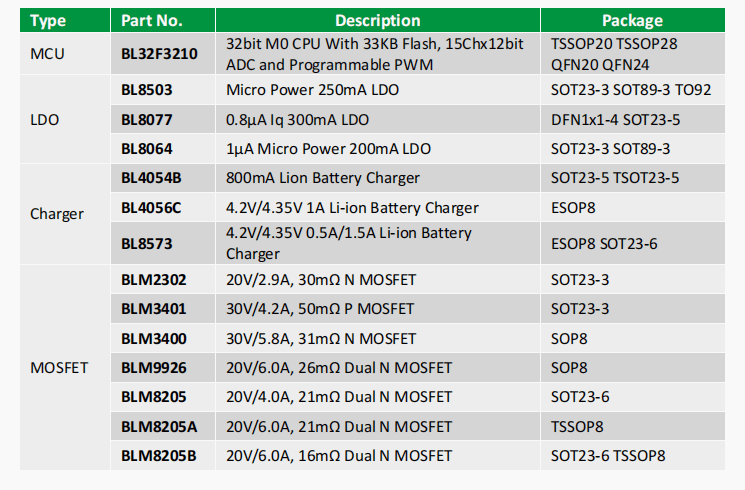Click part number BL8077
The height and width of the screenshot is (490, 745).
147,120
